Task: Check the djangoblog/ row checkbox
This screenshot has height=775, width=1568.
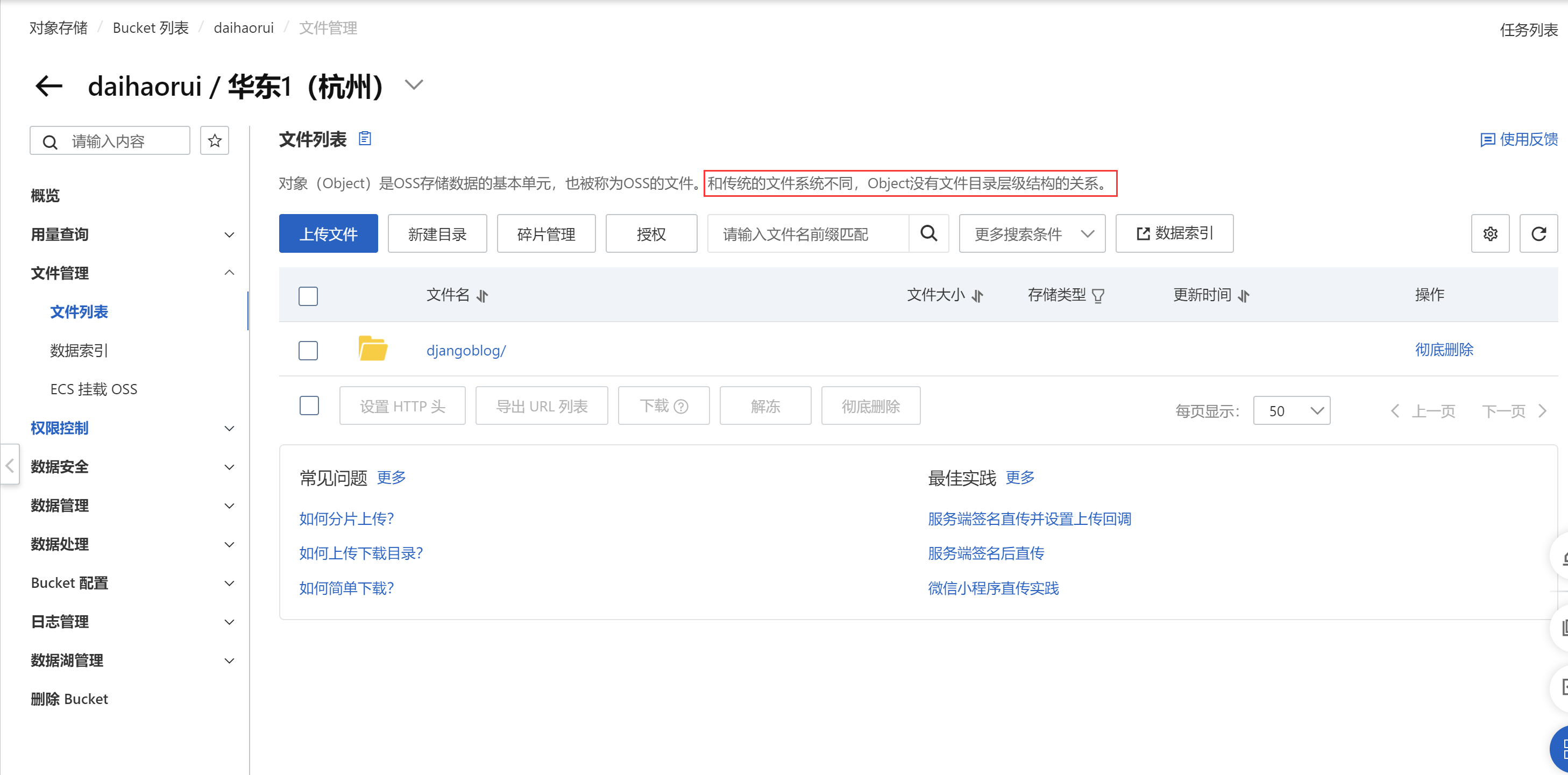Action: (x=308, y=350)
